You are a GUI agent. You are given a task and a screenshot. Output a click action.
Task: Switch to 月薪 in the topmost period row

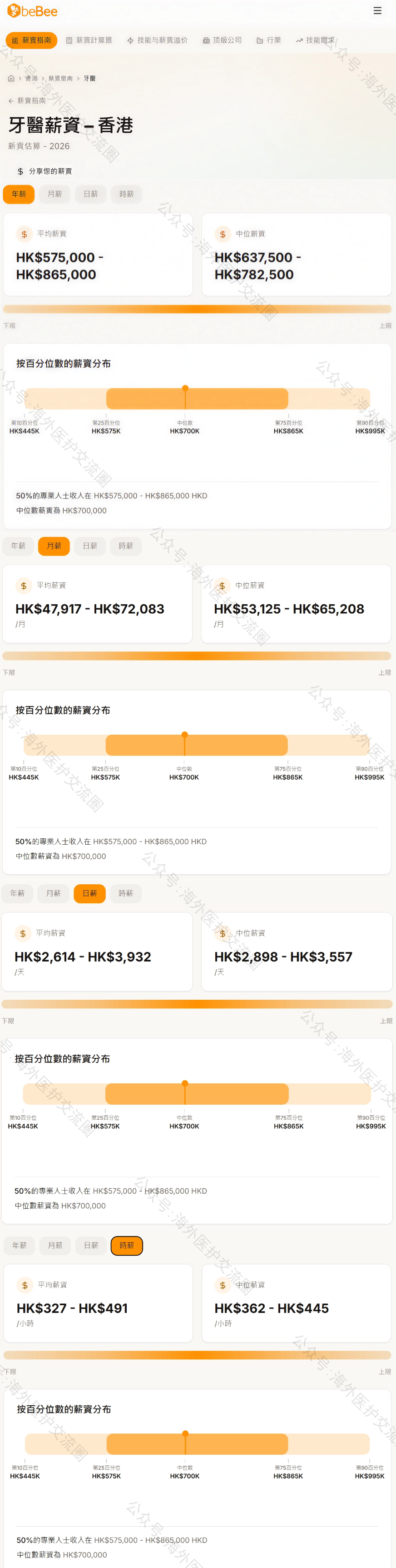coord(55,194)
